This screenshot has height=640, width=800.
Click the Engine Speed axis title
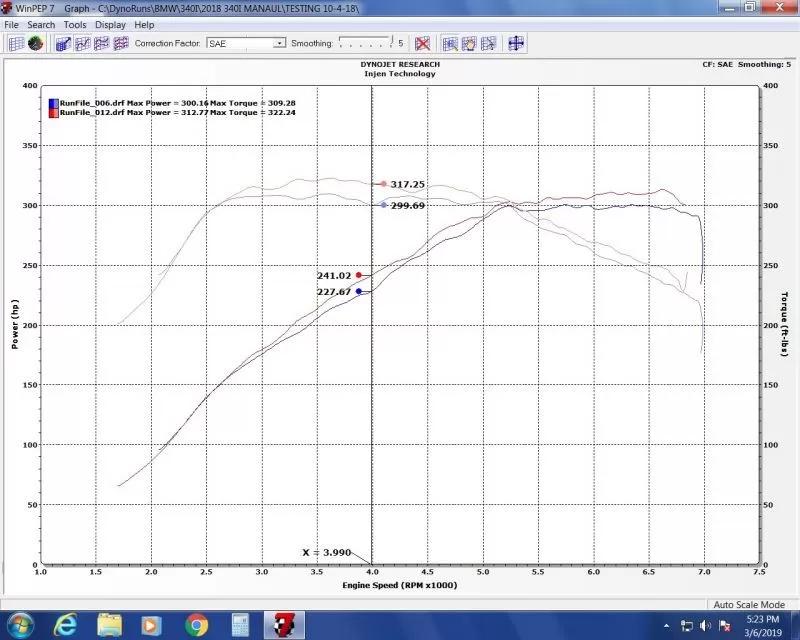pyautogui.click(x=399, y=585)
